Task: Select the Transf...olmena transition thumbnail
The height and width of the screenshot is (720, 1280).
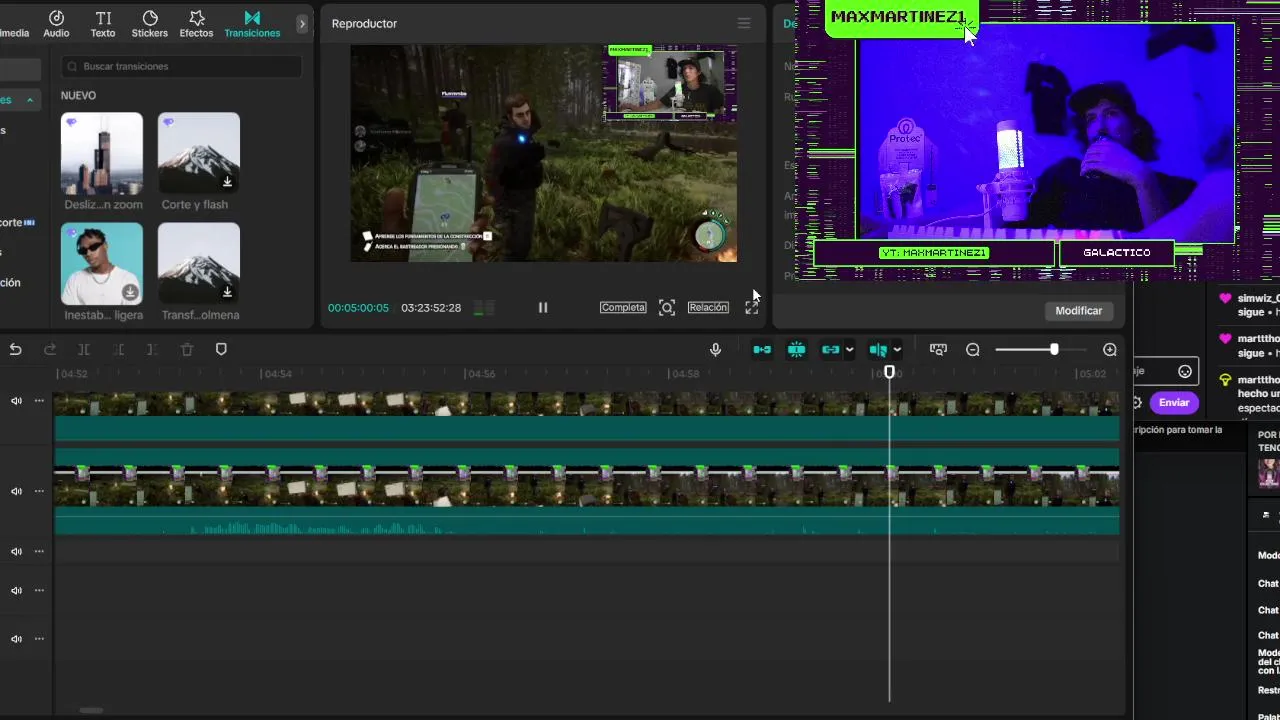Action: [x=199, y=263]
